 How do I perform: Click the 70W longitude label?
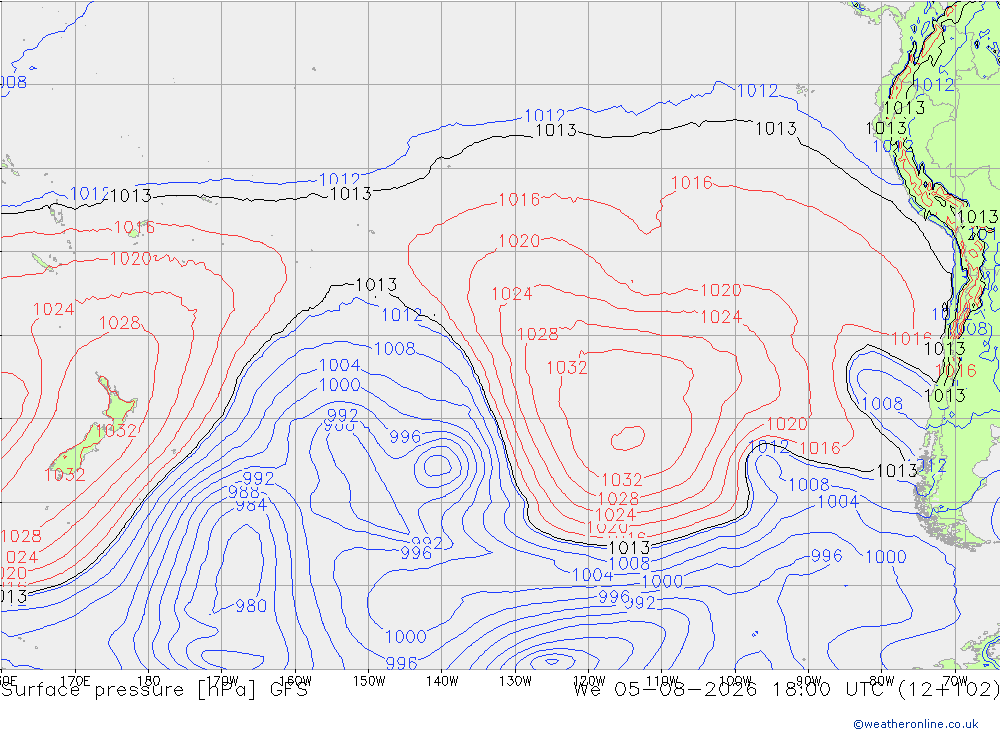click(955, 681)
